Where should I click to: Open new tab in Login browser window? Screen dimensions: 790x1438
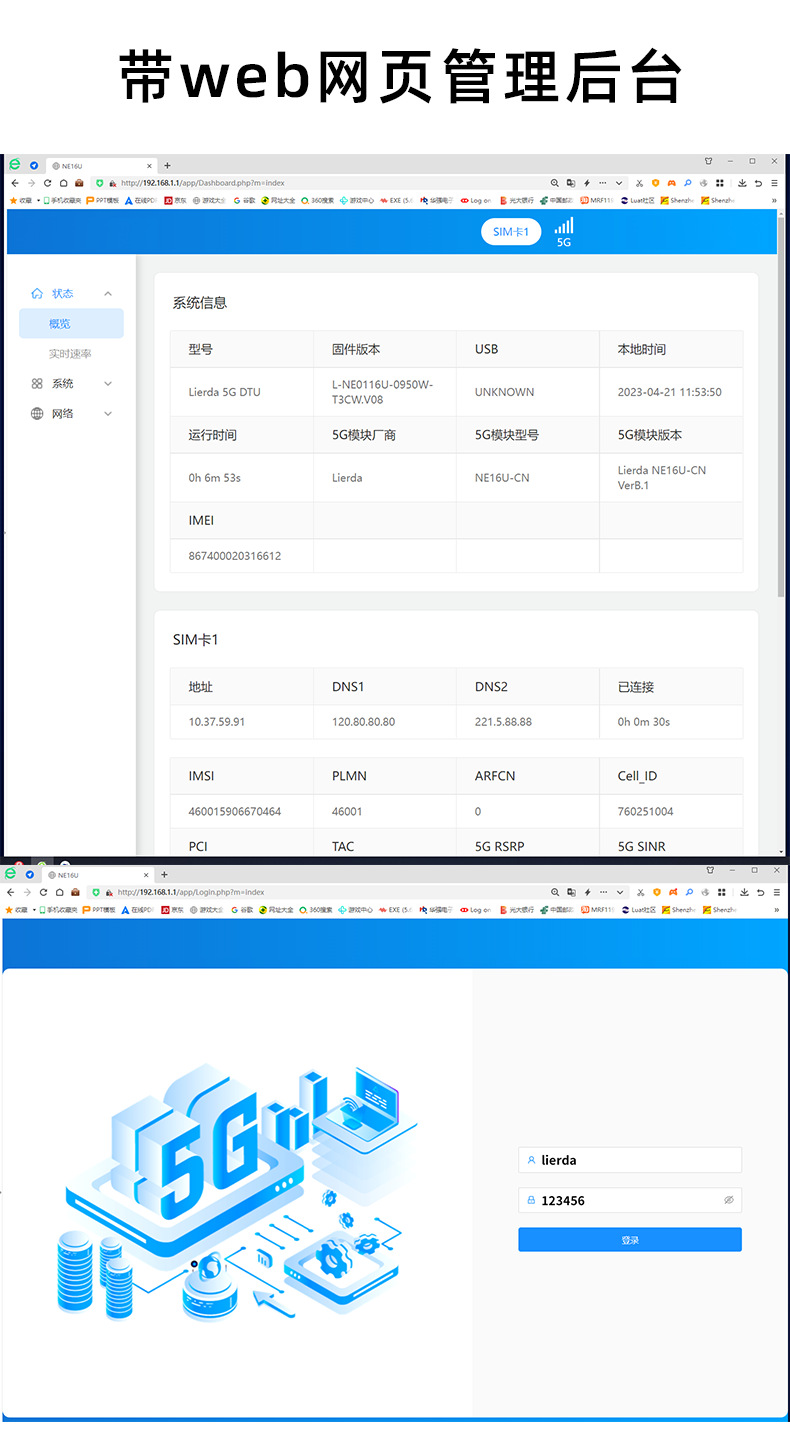pyautogui.click(x=166, y=875)
